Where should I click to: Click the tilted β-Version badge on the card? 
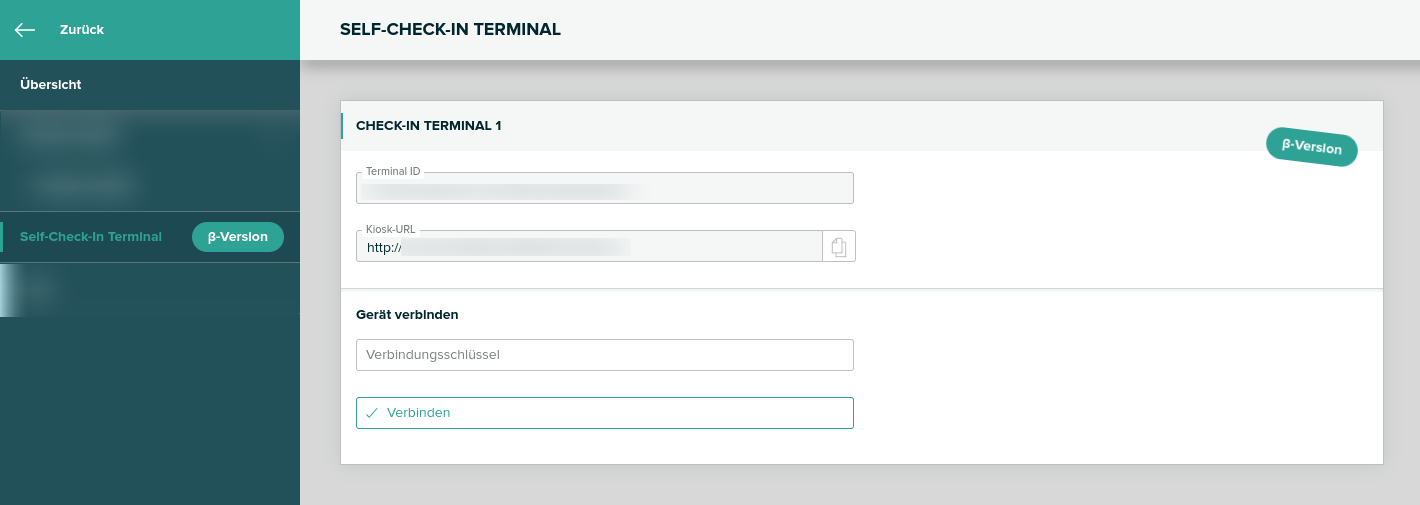(1311, 147)
